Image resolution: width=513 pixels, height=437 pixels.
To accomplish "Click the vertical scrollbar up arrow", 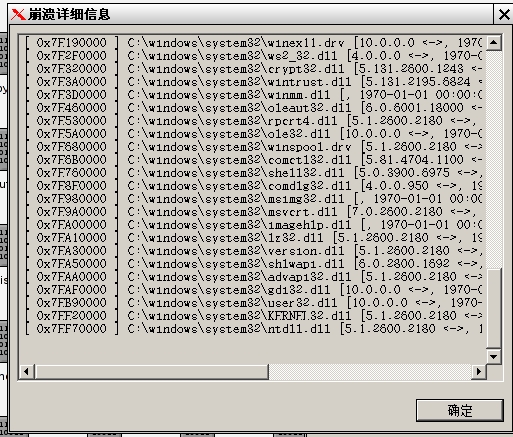I will [494, 42].
